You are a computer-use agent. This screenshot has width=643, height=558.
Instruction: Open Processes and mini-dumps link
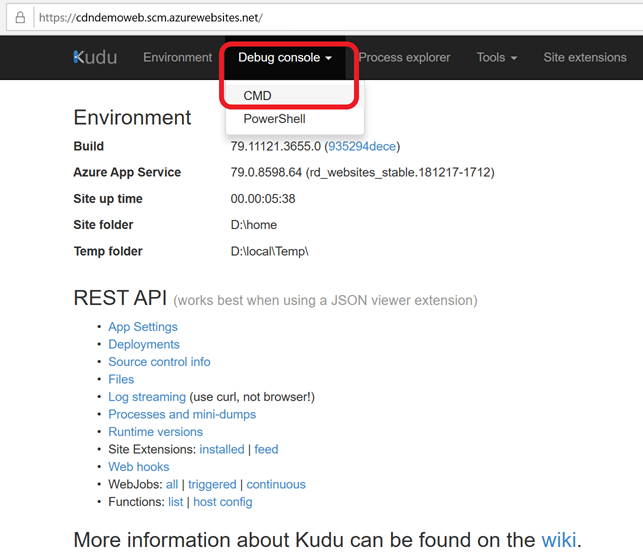pos(182,414)
